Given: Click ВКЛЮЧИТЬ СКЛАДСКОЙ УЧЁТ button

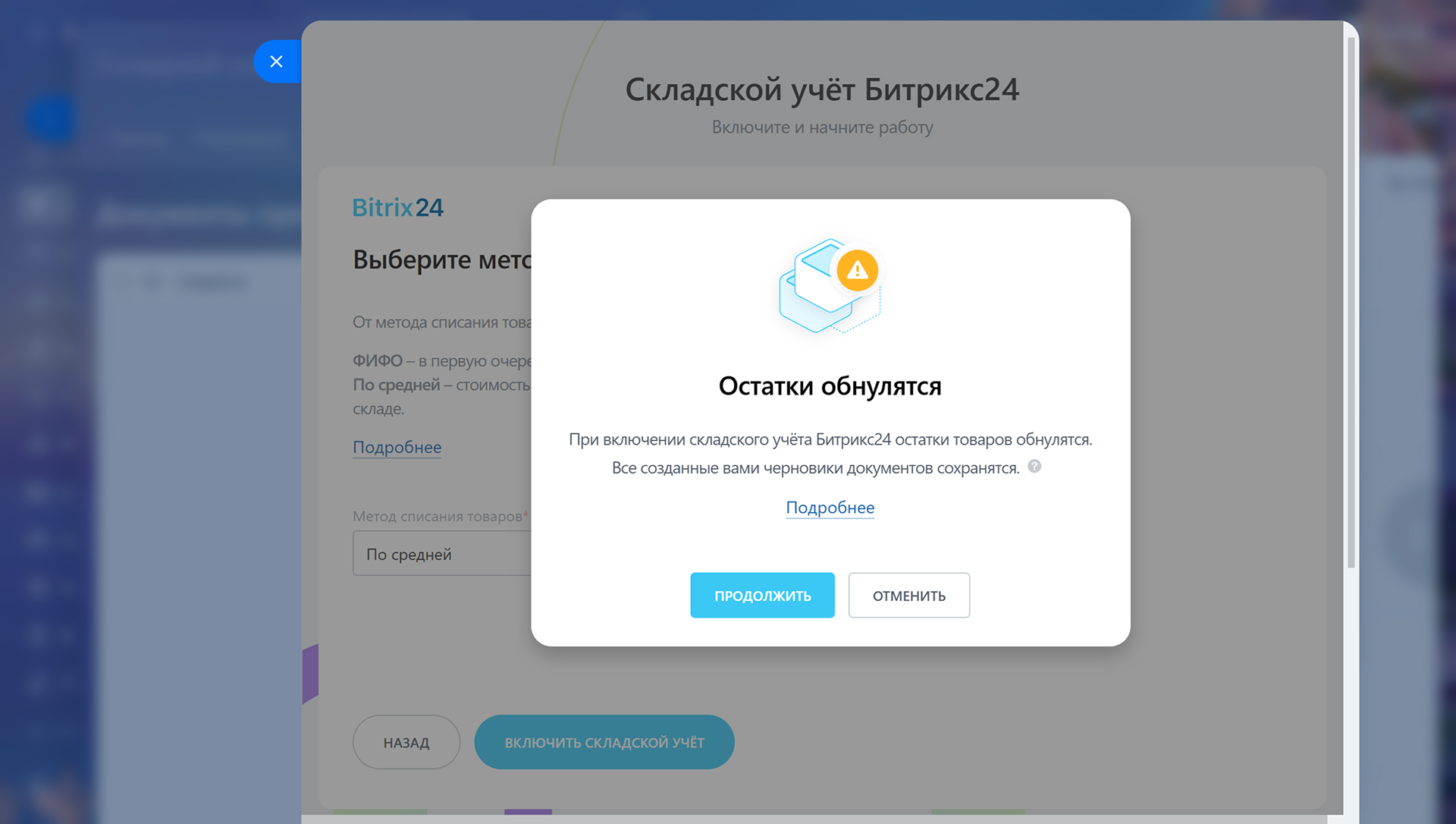Looking at the screenshot, I should (x=604, y=742).
